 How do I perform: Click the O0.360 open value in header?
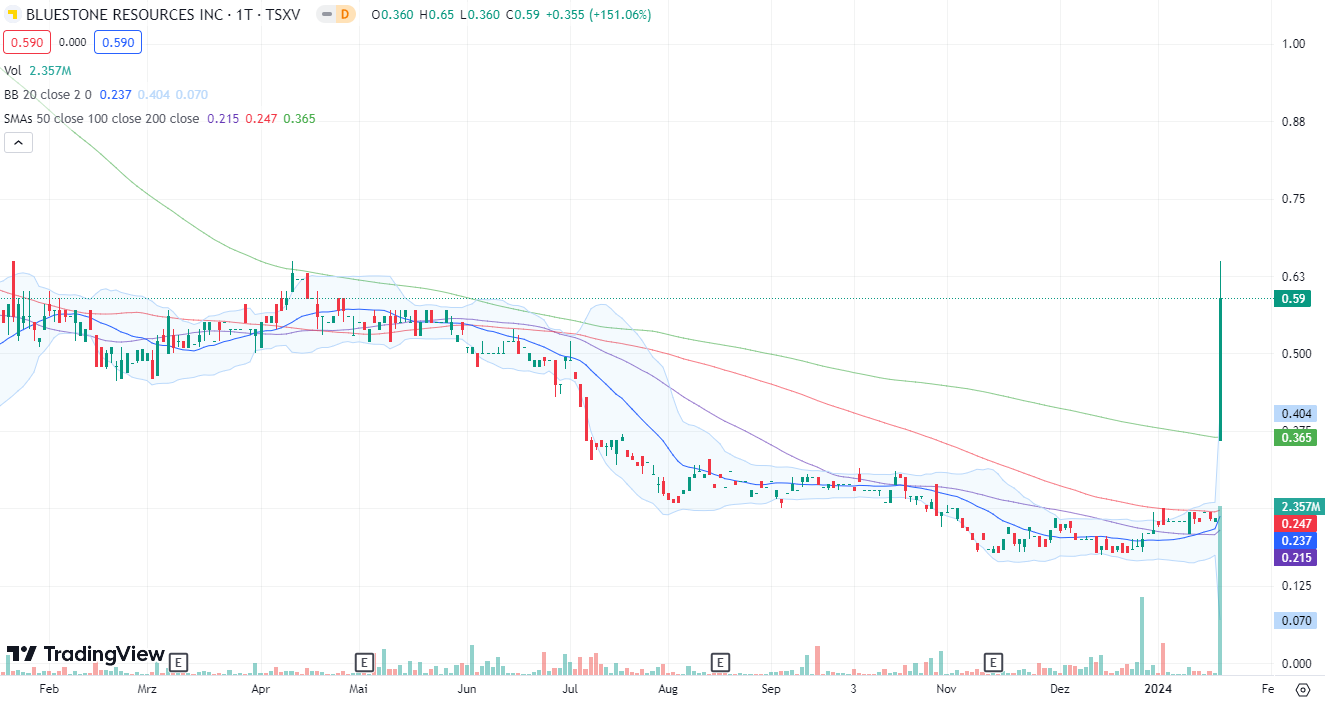[391, 15]
